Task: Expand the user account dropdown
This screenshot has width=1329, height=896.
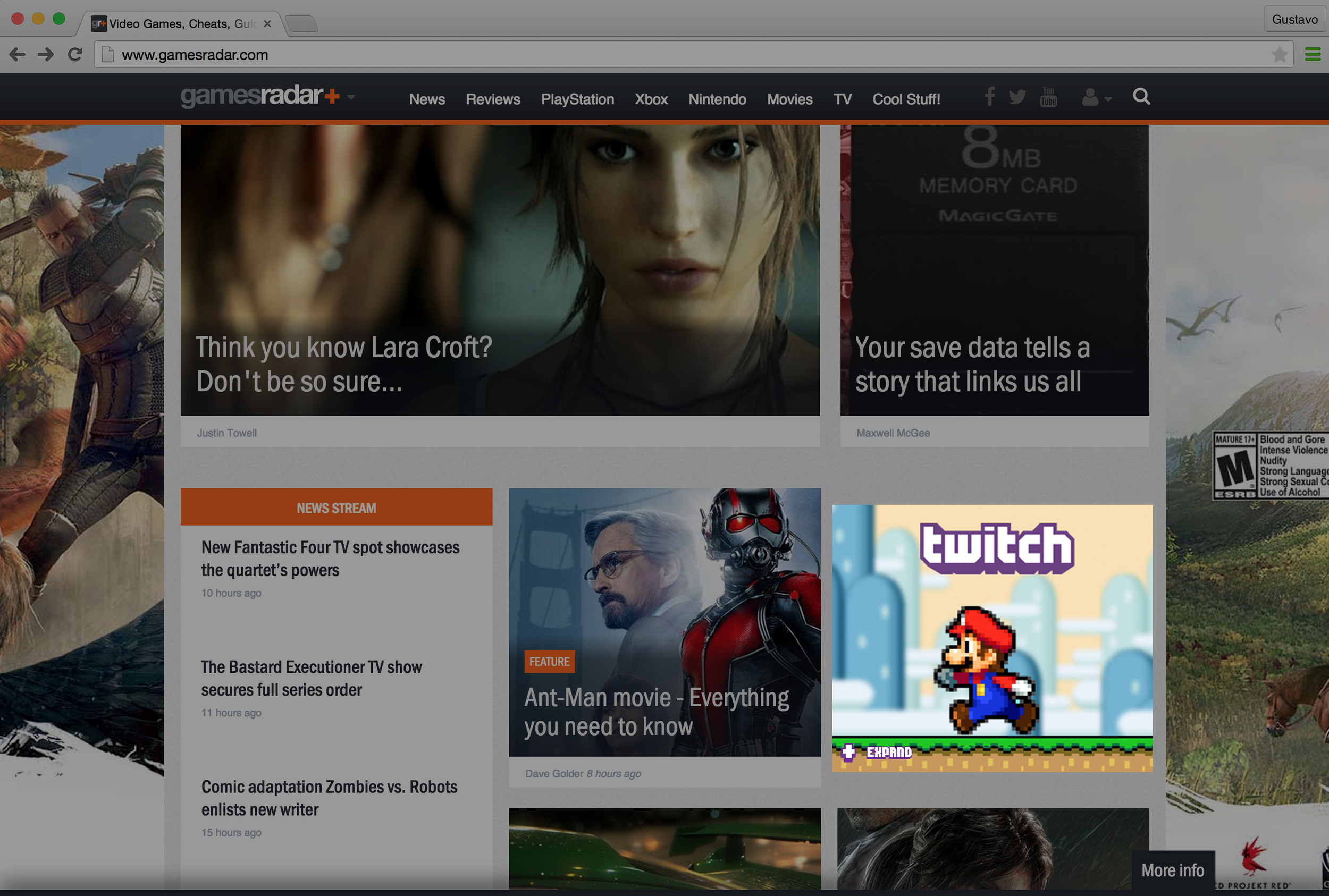Action: tap(1097, 98)
